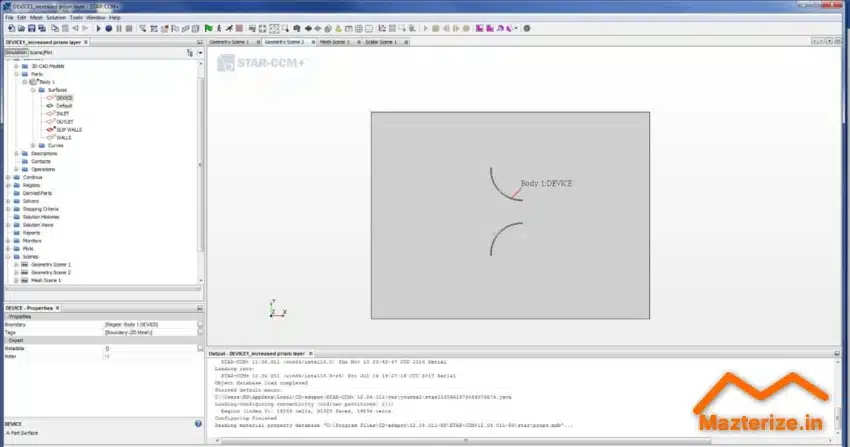The image size is (850, 447).
Task: Click the running man Run icon
Action: [x=219, y=28]
